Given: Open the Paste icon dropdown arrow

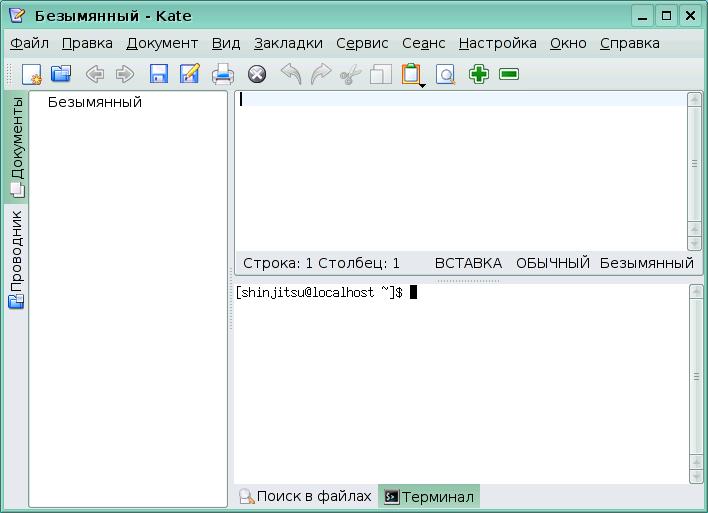Looking at the screenshot, I should [422, 86].
